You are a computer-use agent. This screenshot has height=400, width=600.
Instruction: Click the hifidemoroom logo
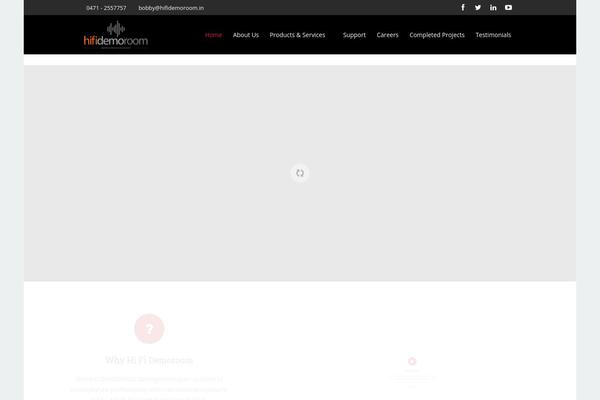(x=116, y=35)
